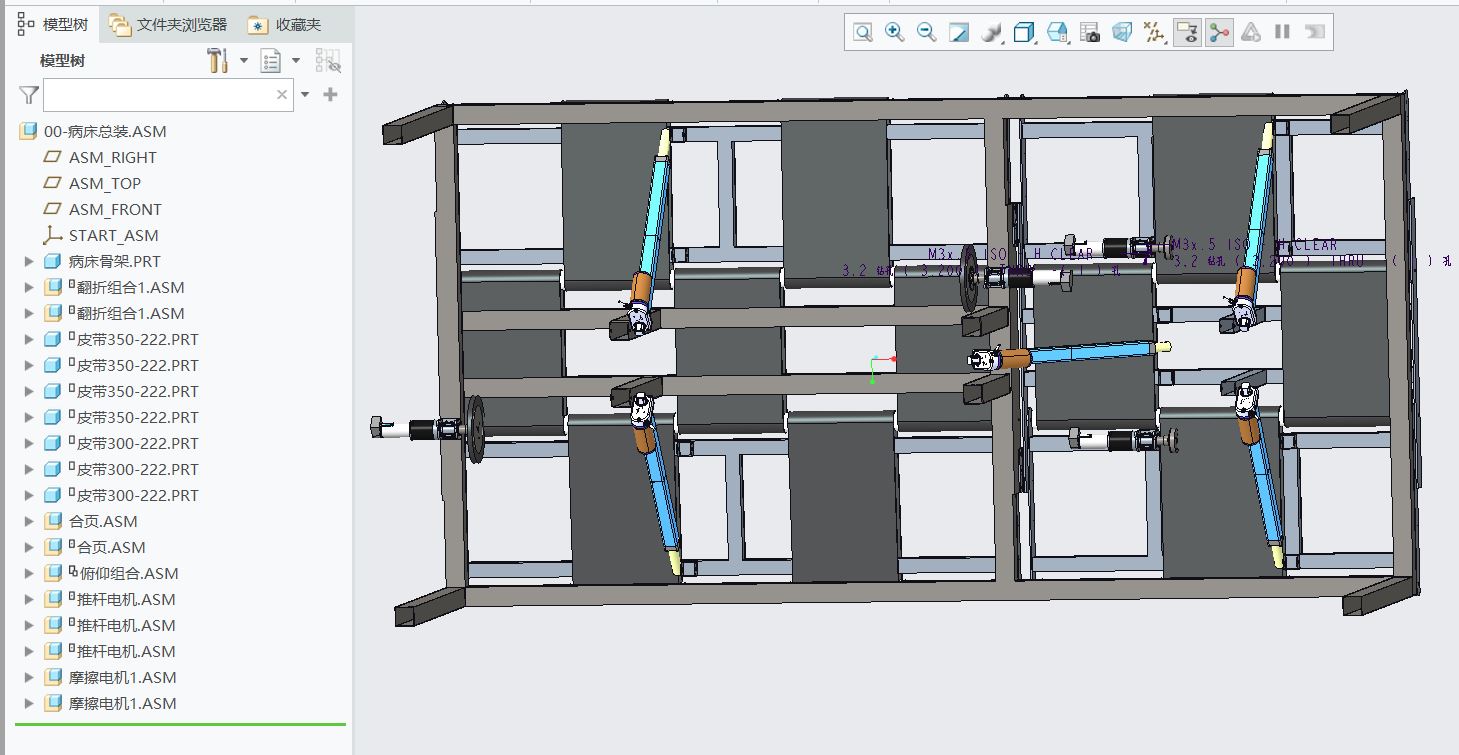Select 病床骨架.PRT in the model tree
The height and width of the screenshot is (755, 1459).
[114, 261]
